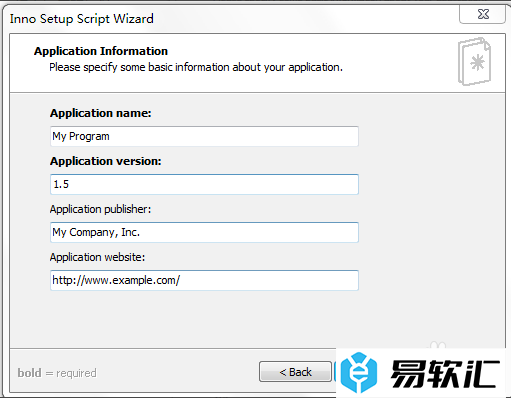Viewport: 511px width, 398px height.
Task: Click the blue hexagon 易软汇 logo icon
Action: click(359, 372)
